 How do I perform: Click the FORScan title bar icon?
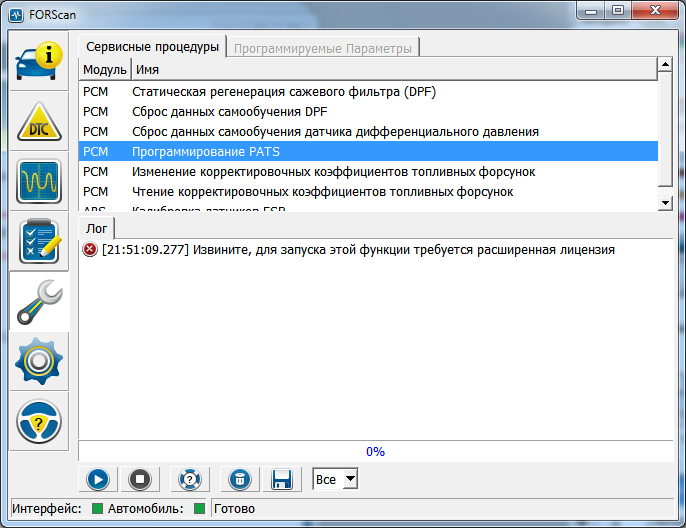click(16, 15)
